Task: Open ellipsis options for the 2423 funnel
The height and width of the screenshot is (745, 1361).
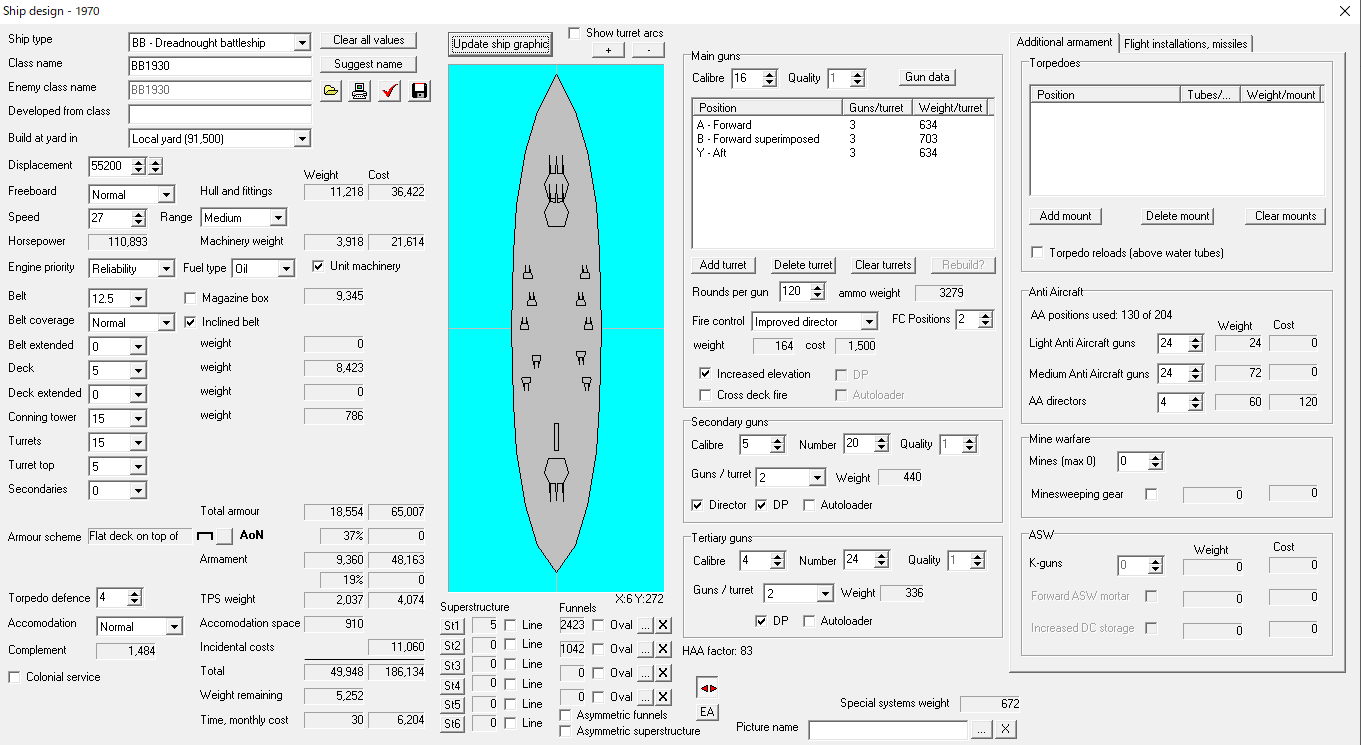Action: click(x=645, y=625)
